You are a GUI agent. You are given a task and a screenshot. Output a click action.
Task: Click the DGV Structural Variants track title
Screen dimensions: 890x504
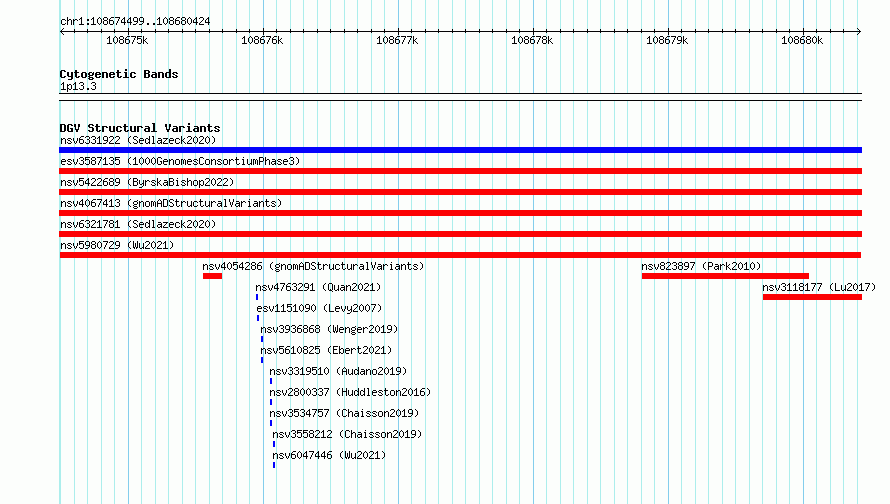140,128
